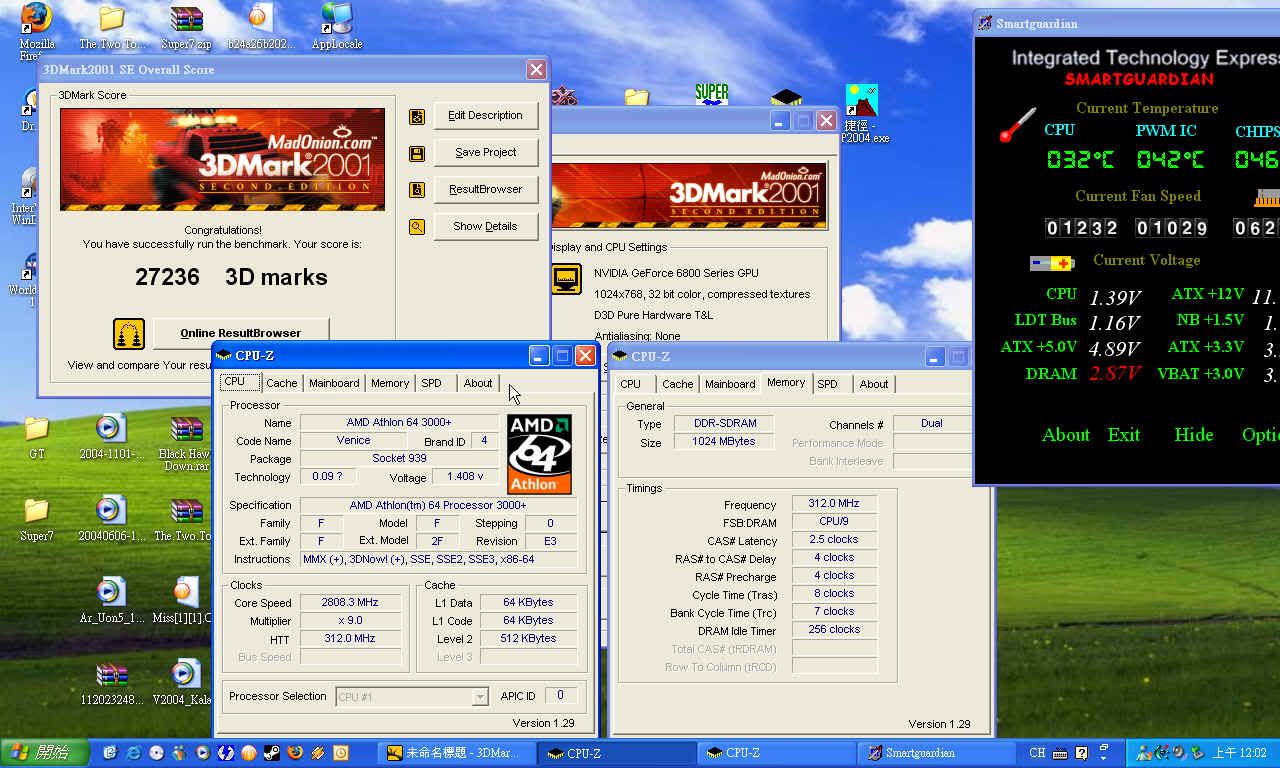Switch to 3DMark taskbar button
Viewport: 1280px width, 768px height.
pos(455,753)
